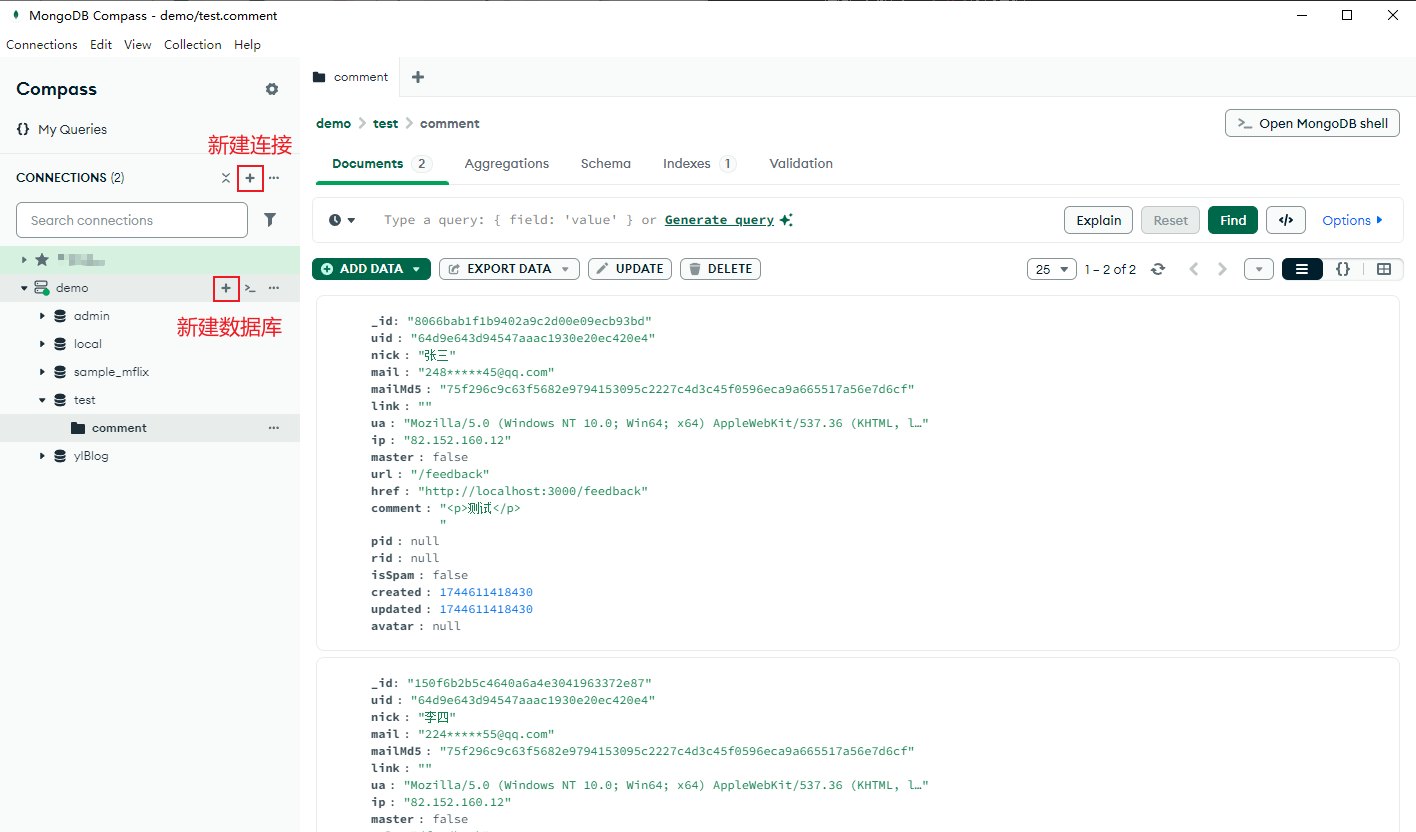Click the Find button
This screenshot has height=832, width=1416.
(x=1232, y=220)
